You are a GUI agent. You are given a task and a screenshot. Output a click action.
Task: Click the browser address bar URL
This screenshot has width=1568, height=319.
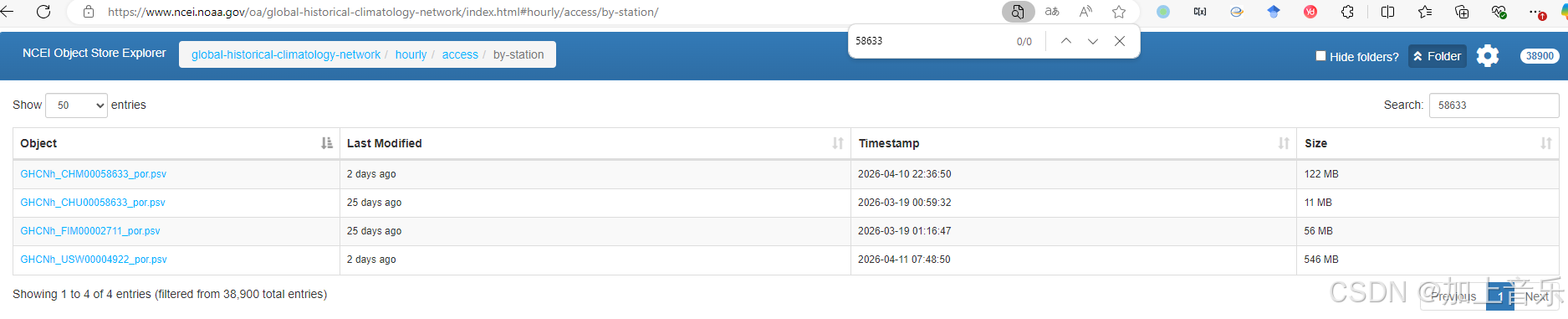[383, 12]
